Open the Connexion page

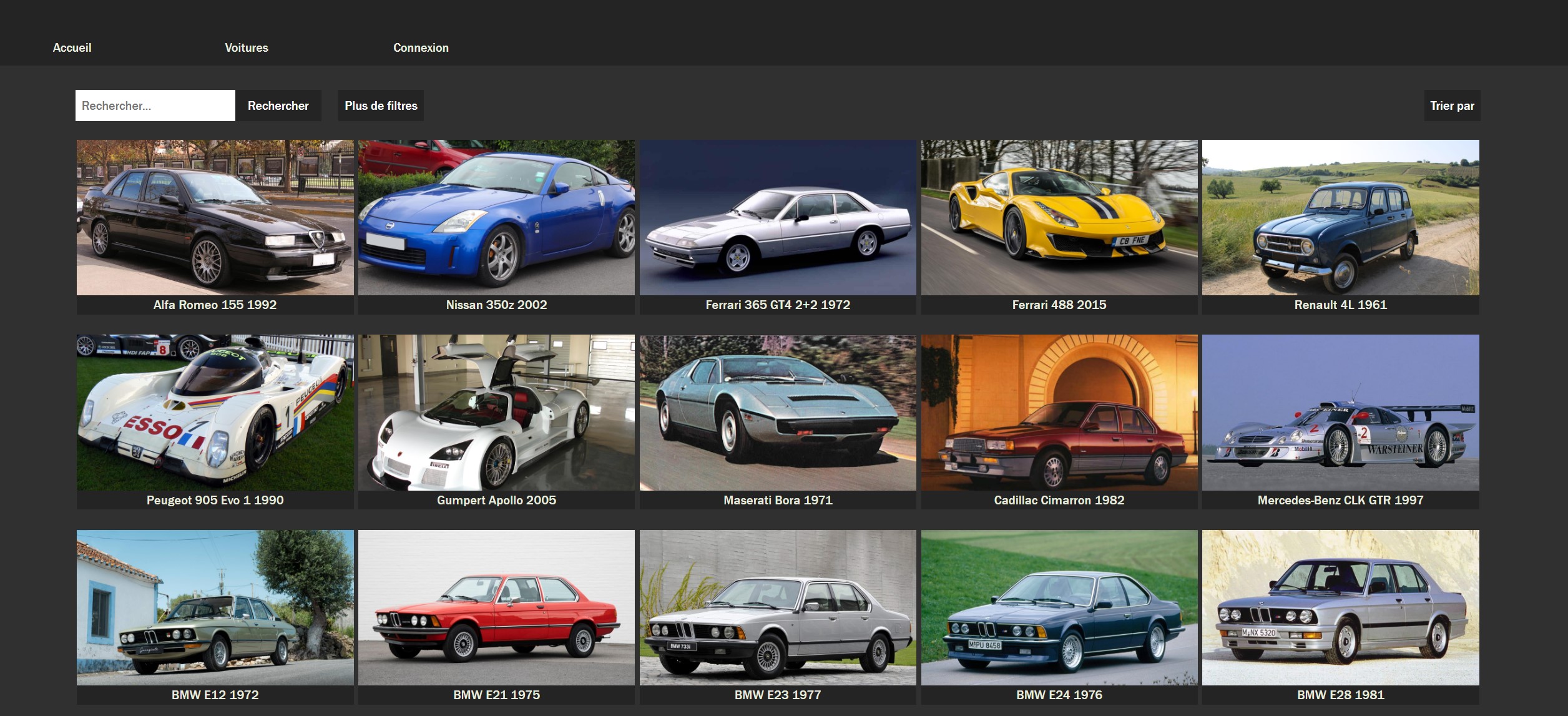pyautogui.click(x=421, y=48)
